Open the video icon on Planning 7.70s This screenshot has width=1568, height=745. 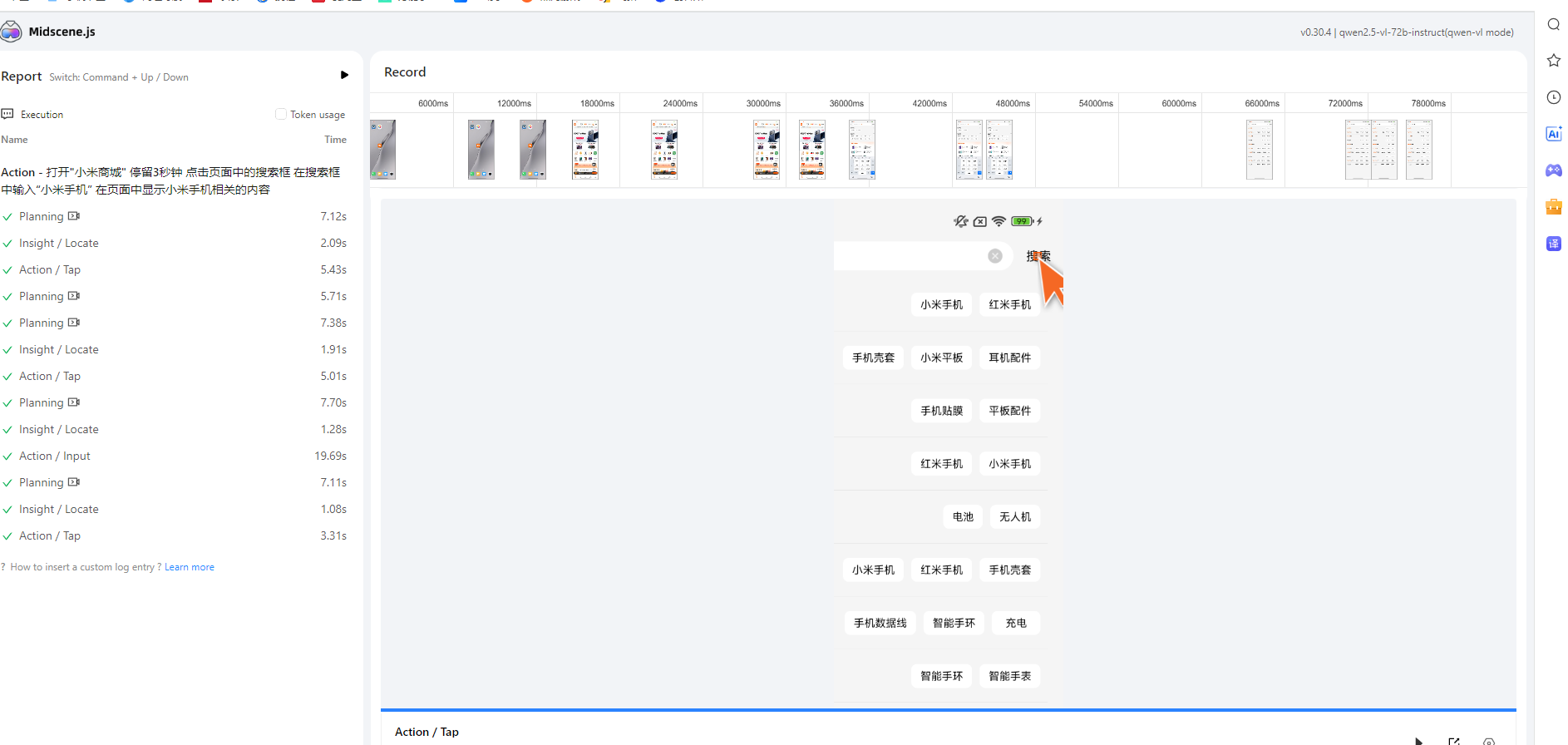pyautogui.click(x=74, y=402)
